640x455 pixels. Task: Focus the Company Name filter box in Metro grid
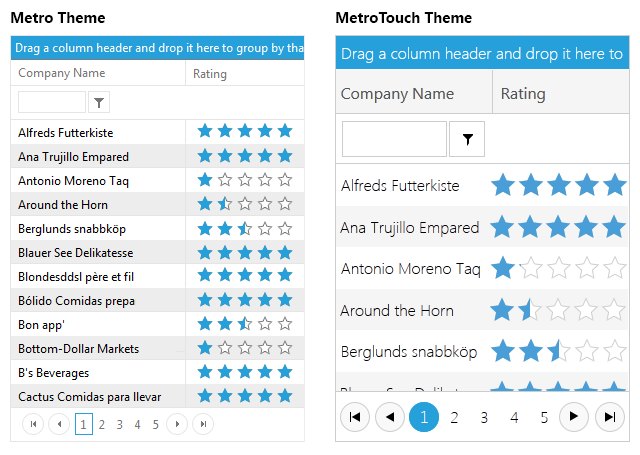click(x=52, y=102)
